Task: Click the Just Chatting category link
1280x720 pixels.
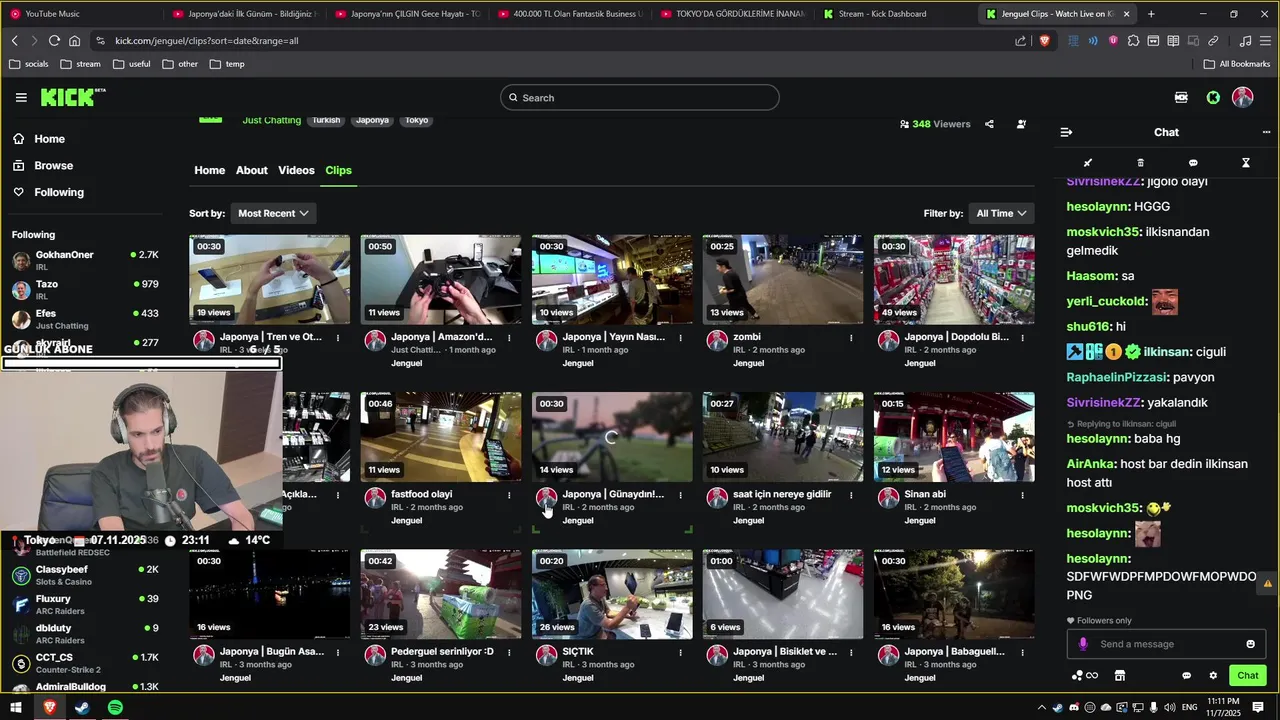Action: (x=271, y=120)
